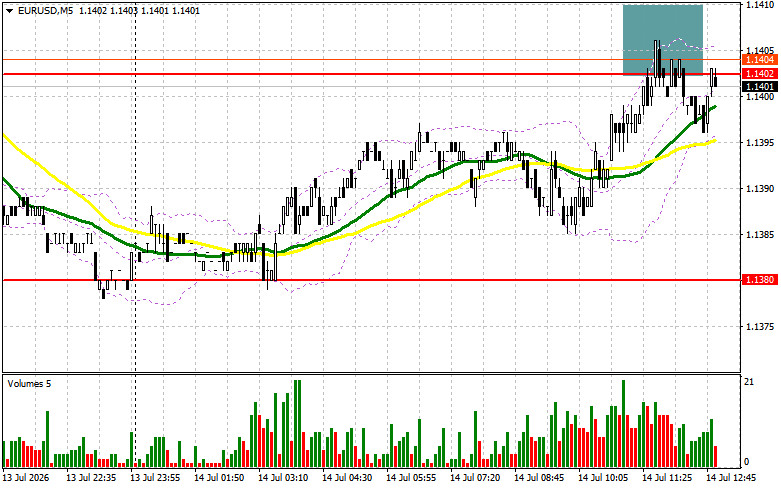The height and width of the screenshot is (489, 781).
Task: Click the tallest green volume bar near 03:10
Action: pos(297,423)
